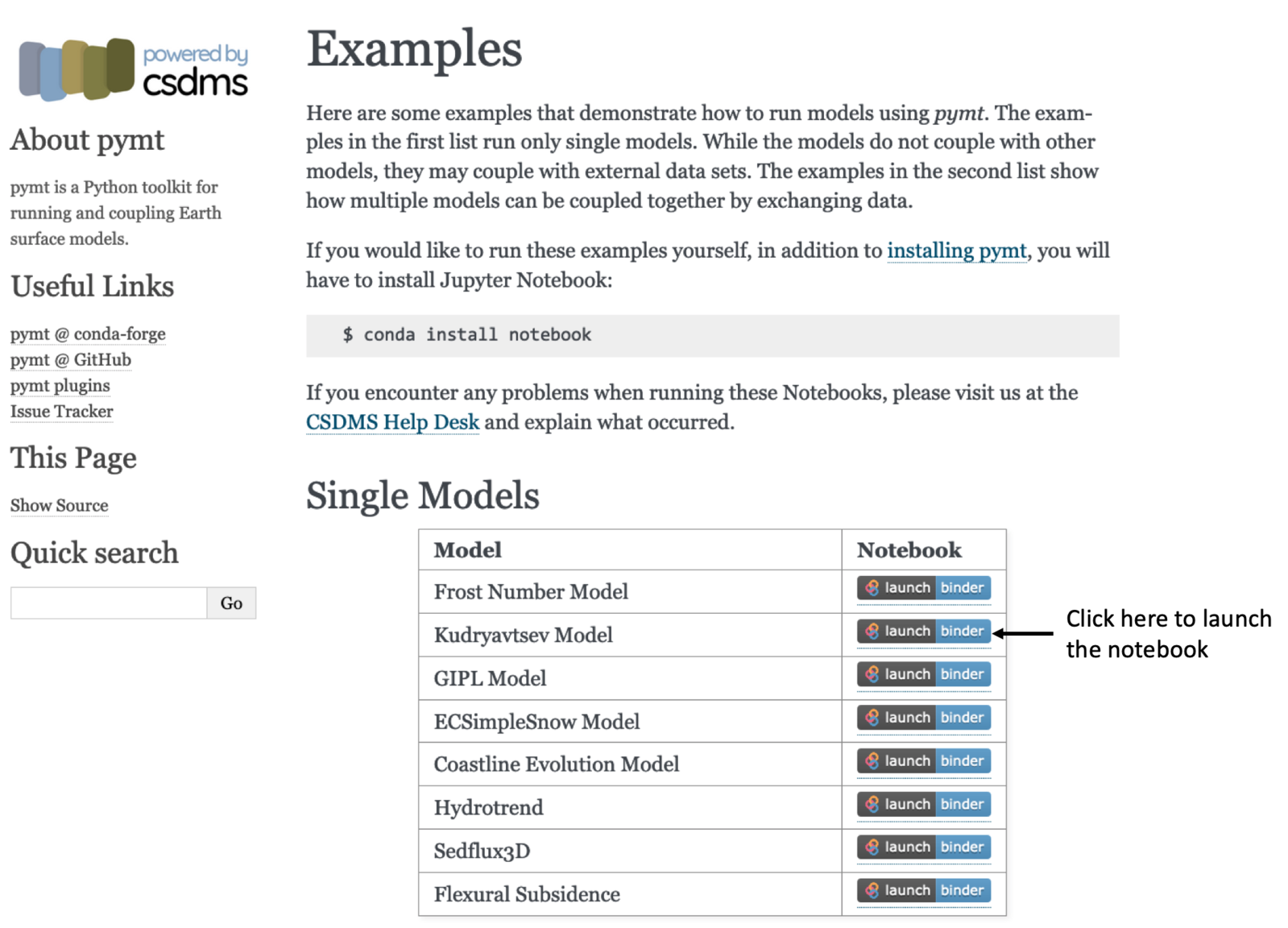Click the powered by CSDMS logo
The image size is (1288, 928).
point(134,69)
